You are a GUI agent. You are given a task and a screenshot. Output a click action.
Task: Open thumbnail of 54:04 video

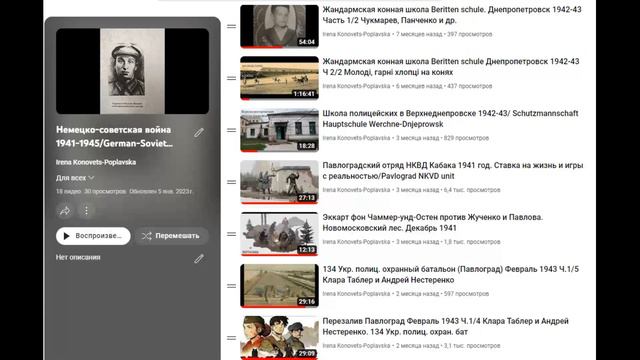[x=279, y=27]
